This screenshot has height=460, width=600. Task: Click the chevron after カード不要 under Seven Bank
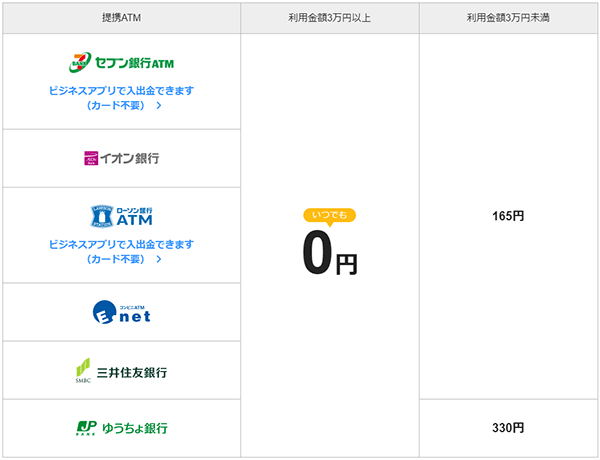coord(159,106)
